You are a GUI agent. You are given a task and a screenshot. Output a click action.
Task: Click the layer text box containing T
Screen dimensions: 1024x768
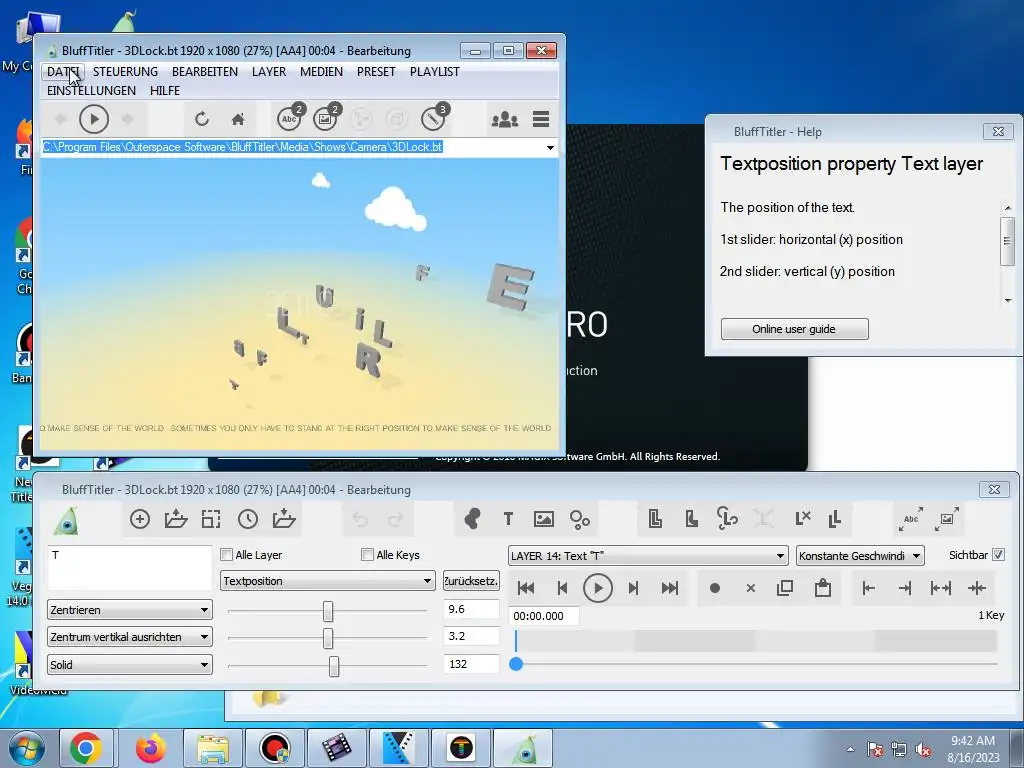coord(130,568)
